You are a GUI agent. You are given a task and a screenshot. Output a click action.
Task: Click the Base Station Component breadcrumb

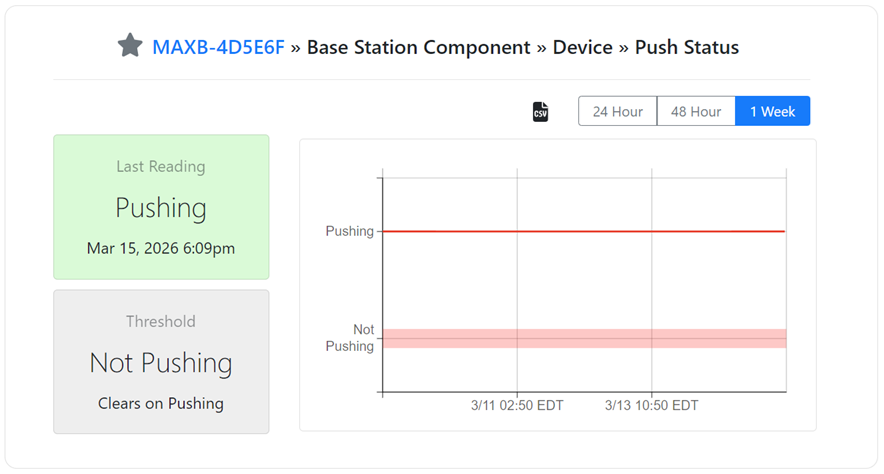coord(418,47)
